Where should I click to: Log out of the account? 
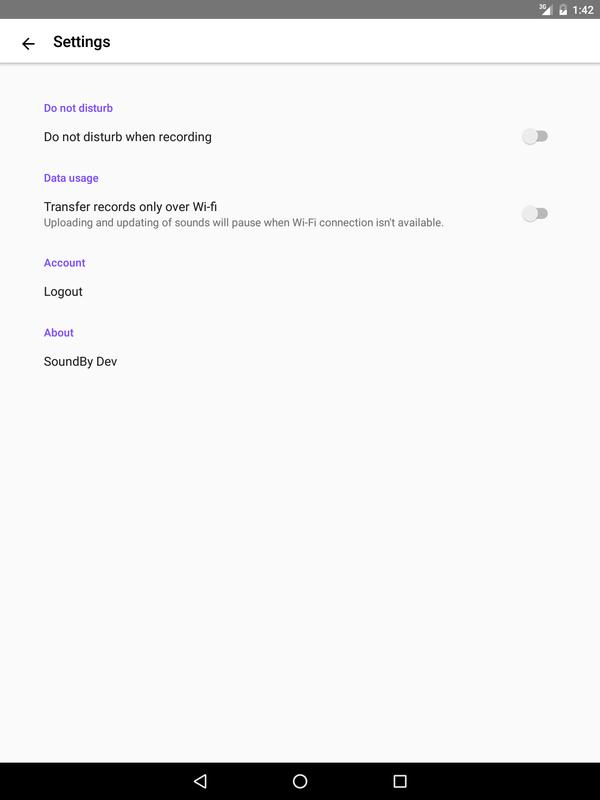[x=63, y=292]
